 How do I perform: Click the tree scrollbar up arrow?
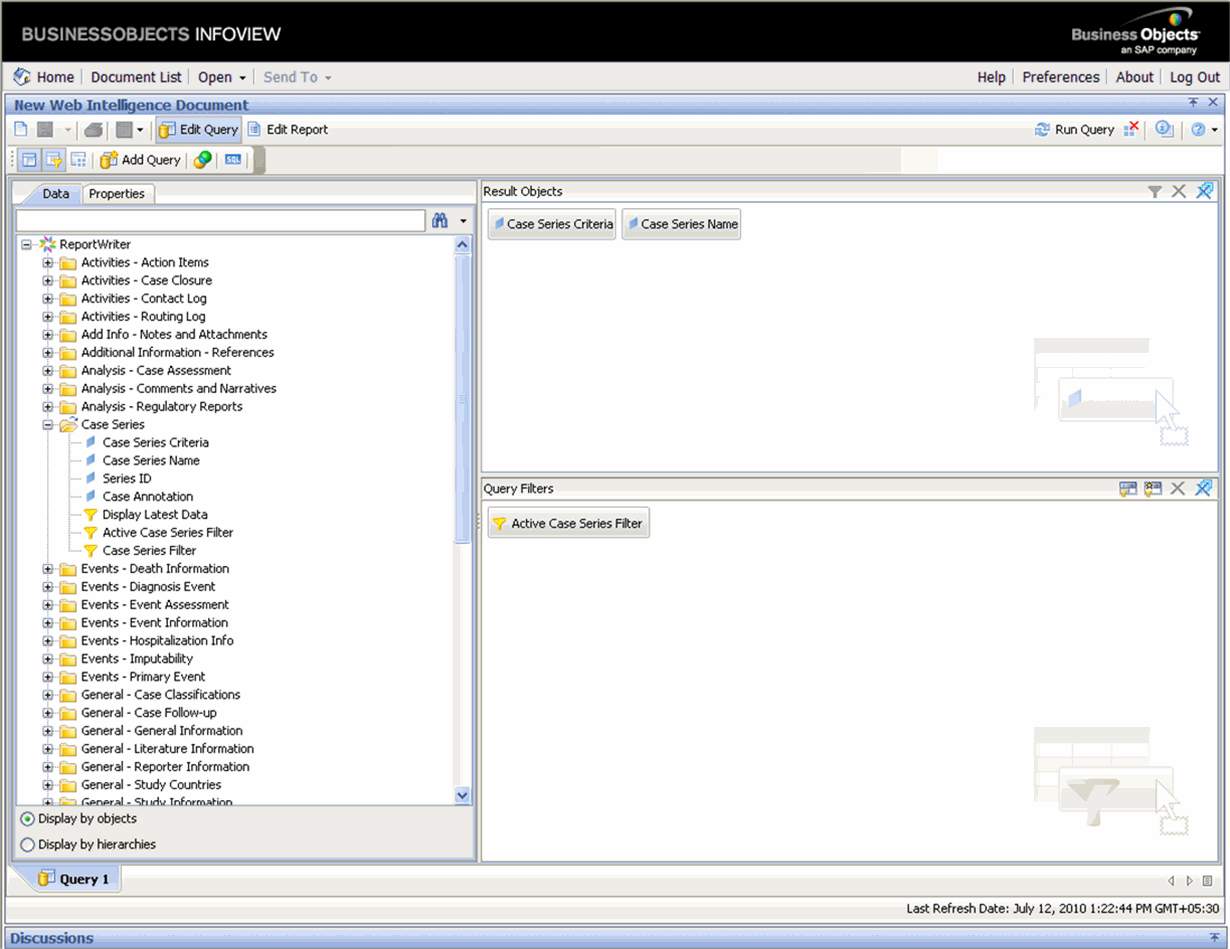click(x=462, y=244)
